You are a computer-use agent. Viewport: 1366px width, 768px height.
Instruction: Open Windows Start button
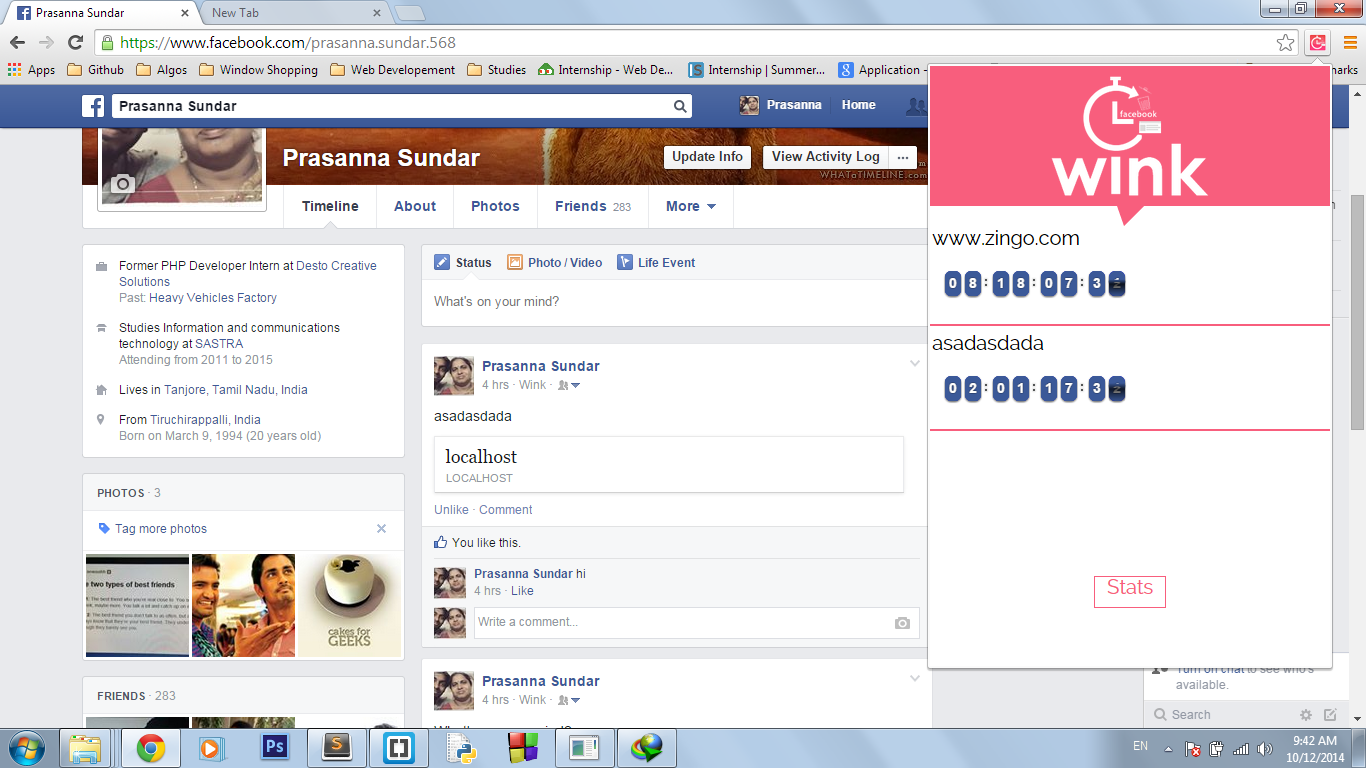(x=26, y=747)
